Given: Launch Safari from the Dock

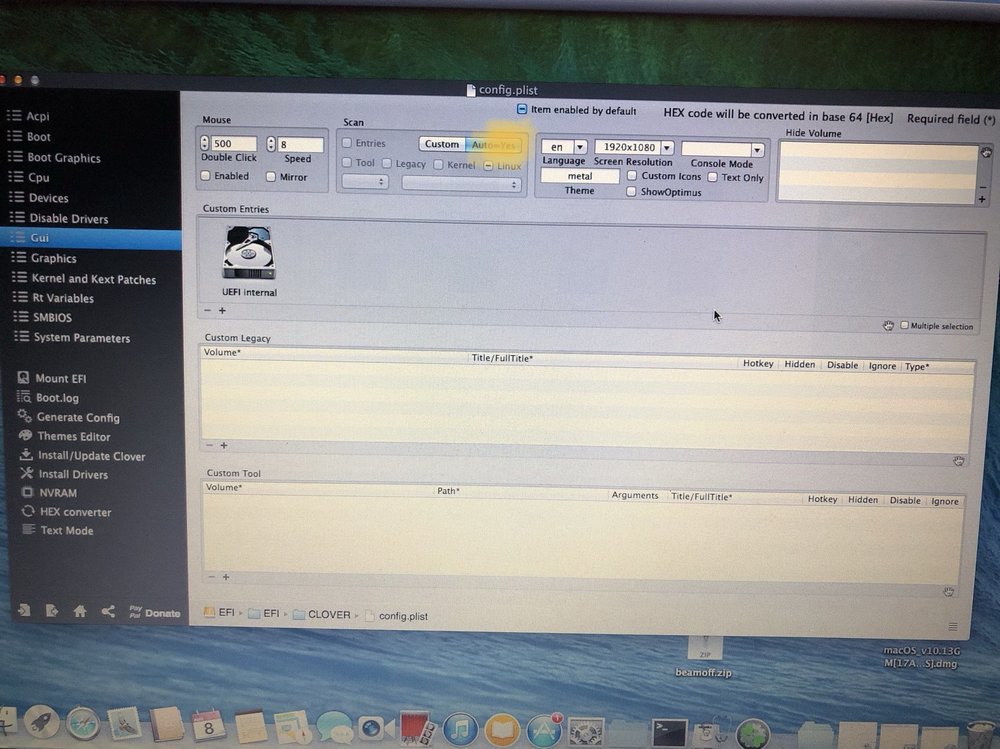Looking at the screenshot, I should (x=83, y=723).
